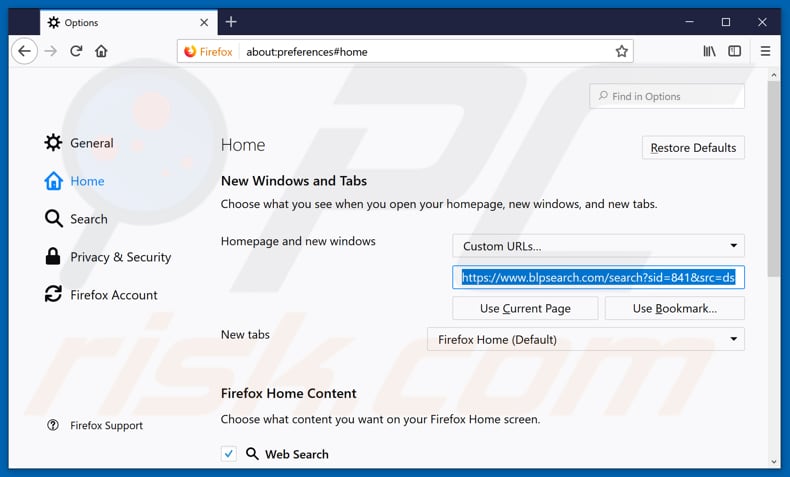Open a new tab with plus button

coord(231,22)
